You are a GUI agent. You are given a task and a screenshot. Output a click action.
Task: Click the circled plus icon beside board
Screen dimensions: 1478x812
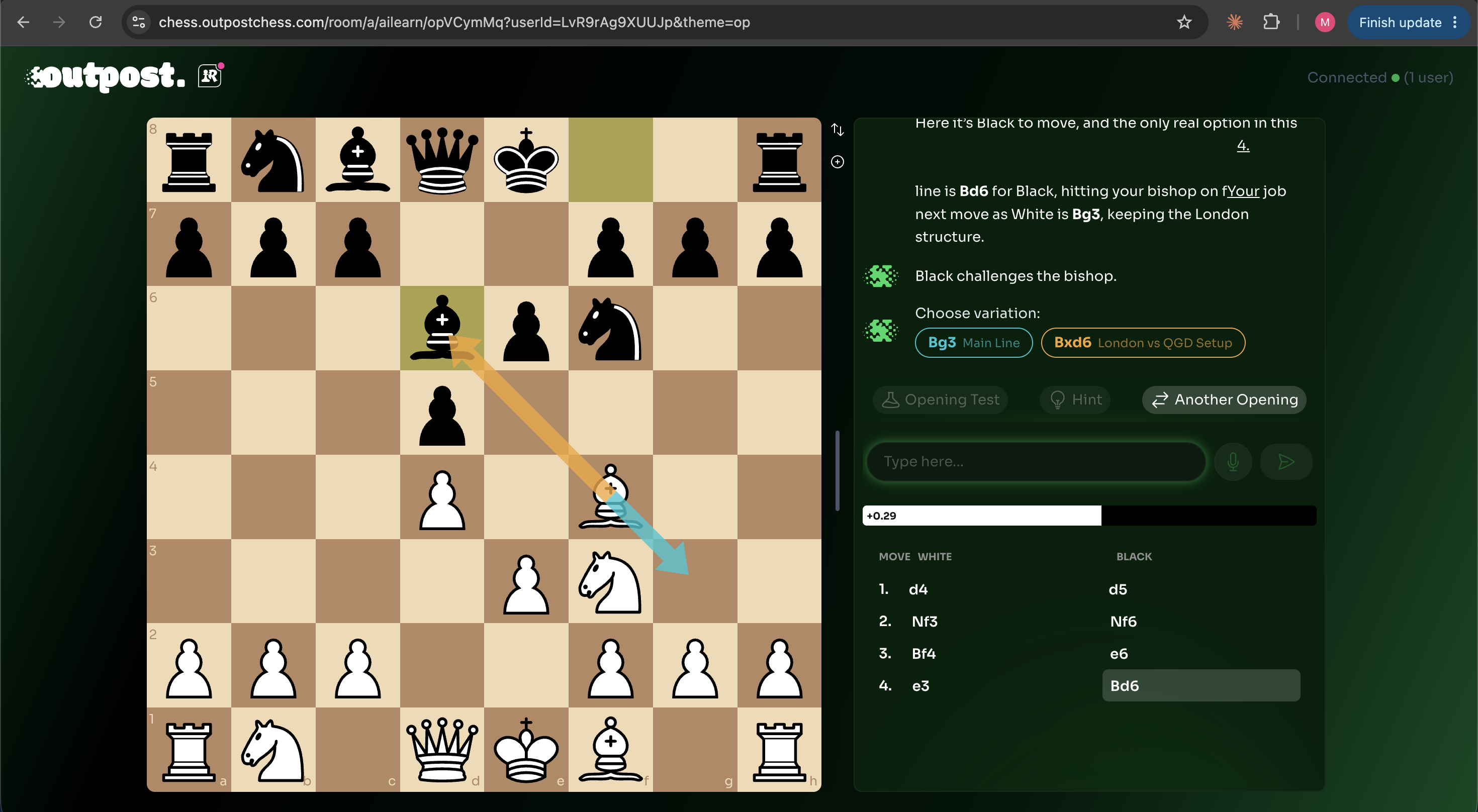tap(837, 162)
